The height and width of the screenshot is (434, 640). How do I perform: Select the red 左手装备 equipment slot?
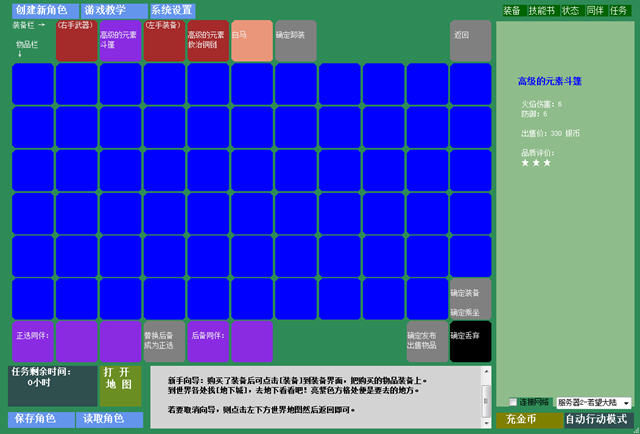tap(164, 41)
